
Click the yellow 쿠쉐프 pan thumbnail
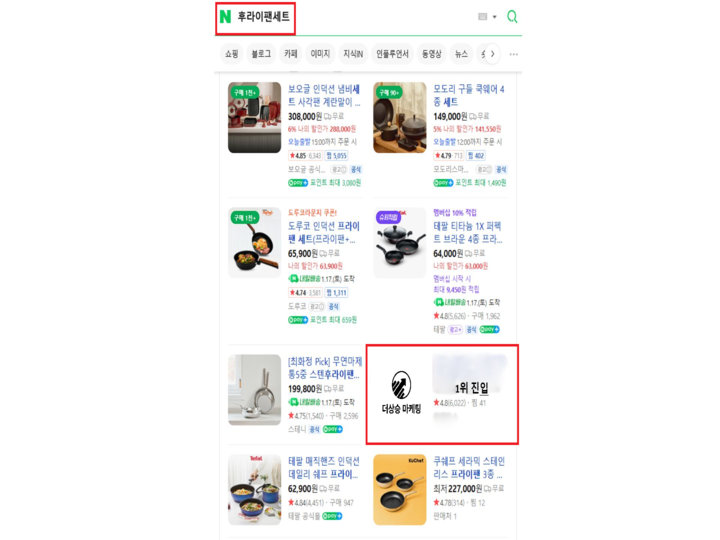click(x=399, y=489)
